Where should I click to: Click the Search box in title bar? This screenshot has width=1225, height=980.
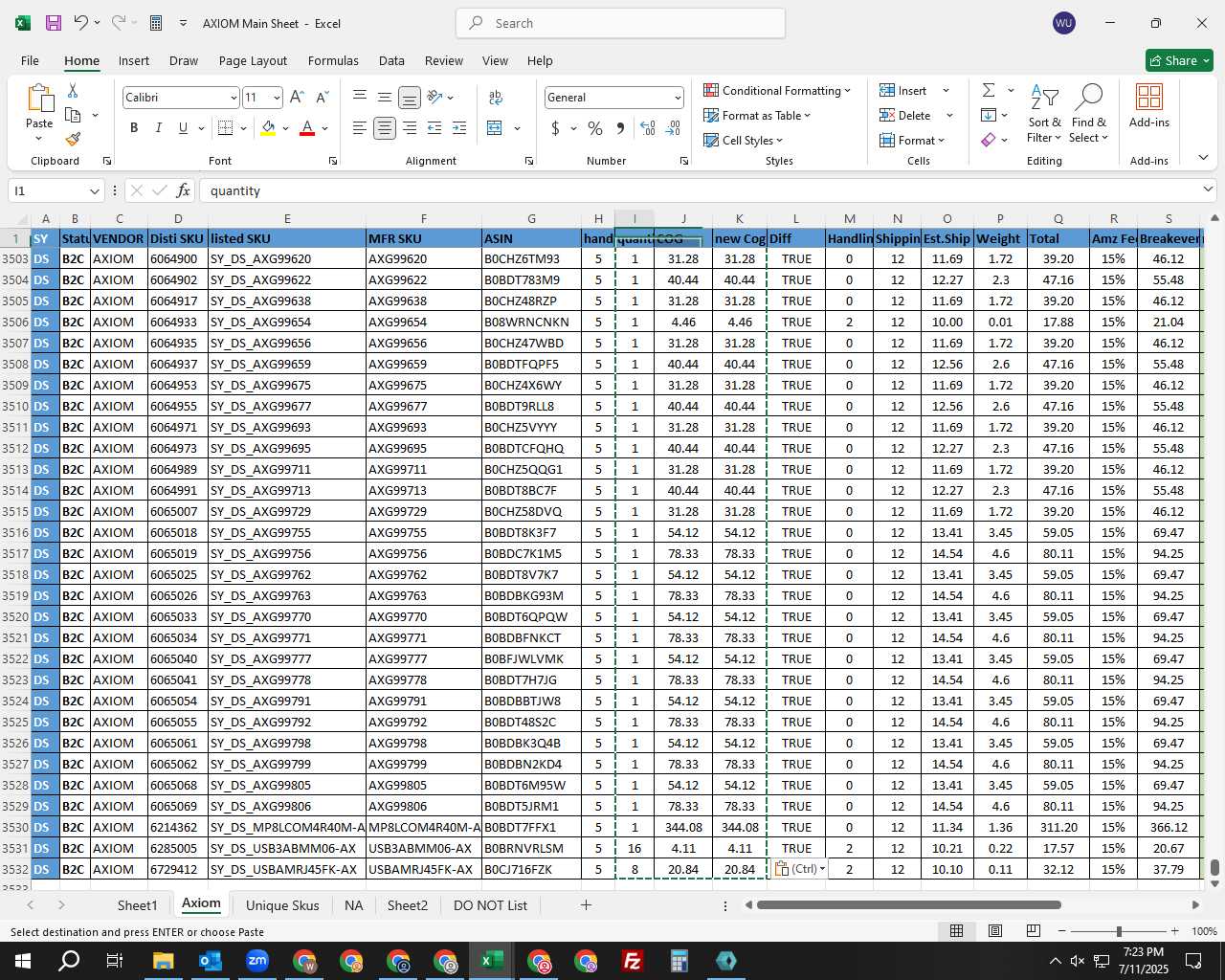620,23
